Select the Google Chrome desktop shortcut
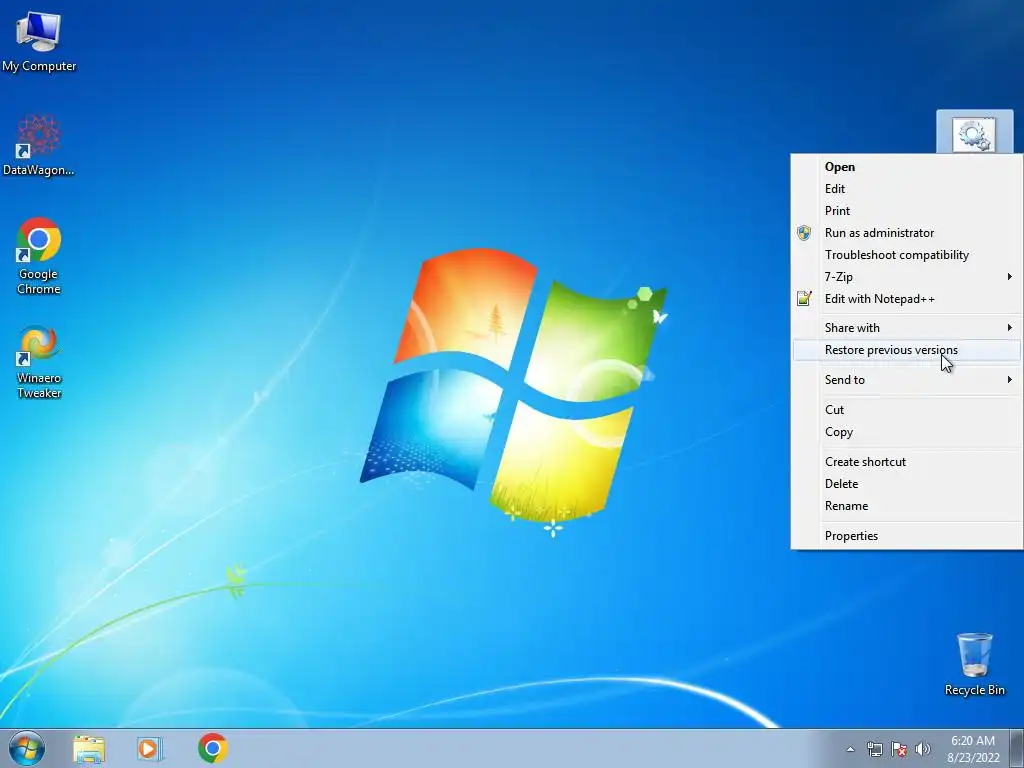This screenshot has width=1024, height=768. tap(39, 256)
